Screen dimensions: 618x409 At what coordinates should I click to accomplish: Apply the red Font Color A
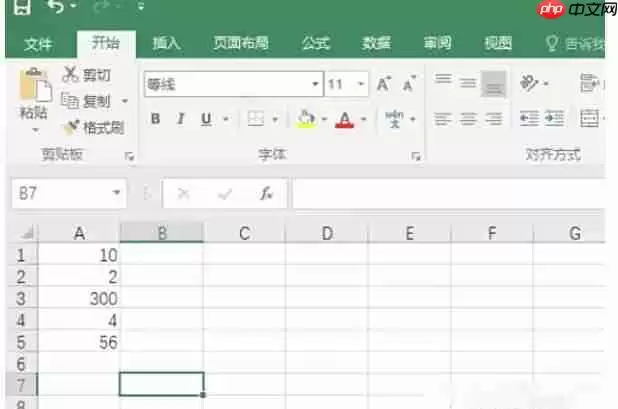click(344, 119)
